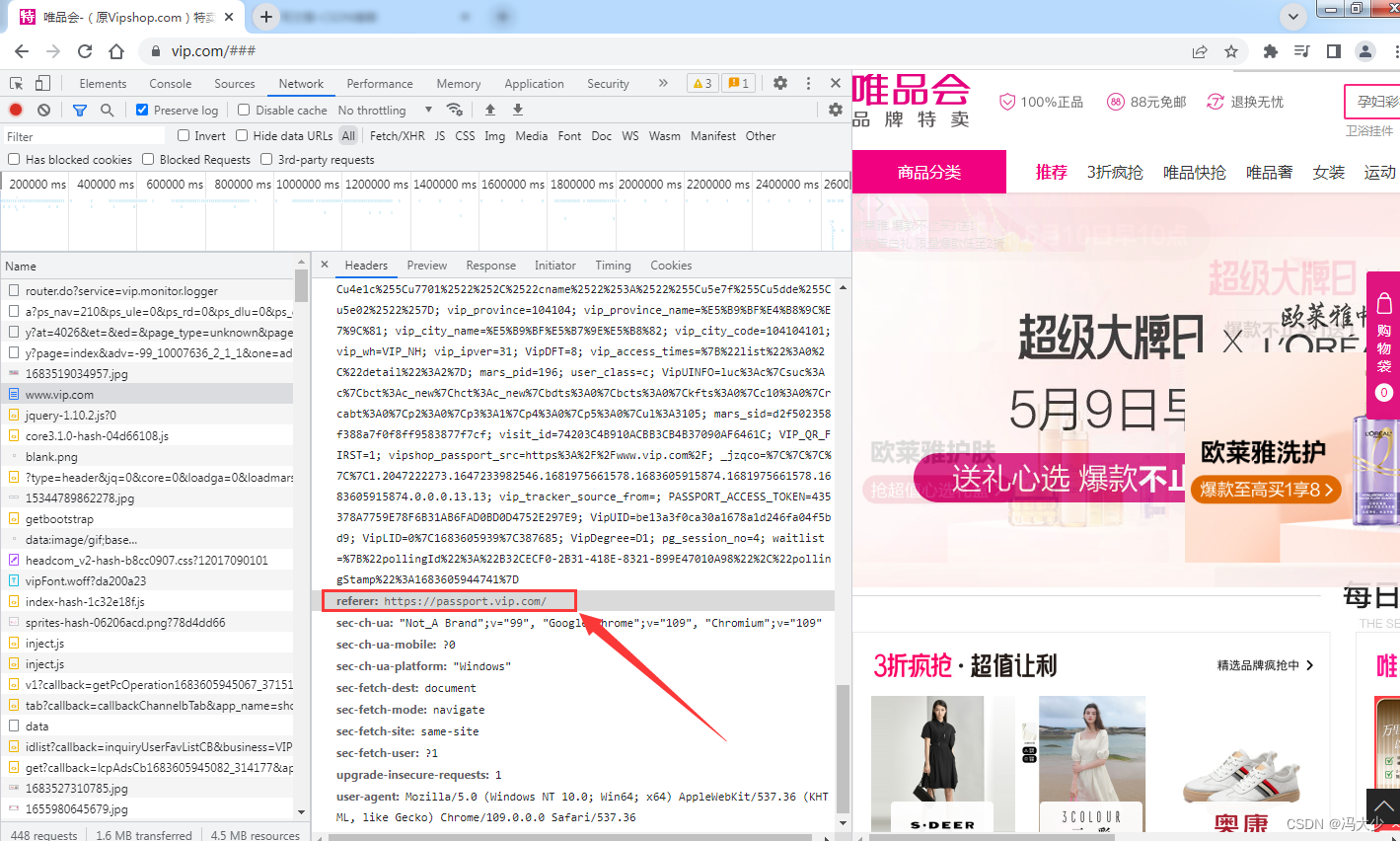The width and height of the screenshot is (1400, 841).
Task: Switch to the Console panel
Action: pos(171,84)
